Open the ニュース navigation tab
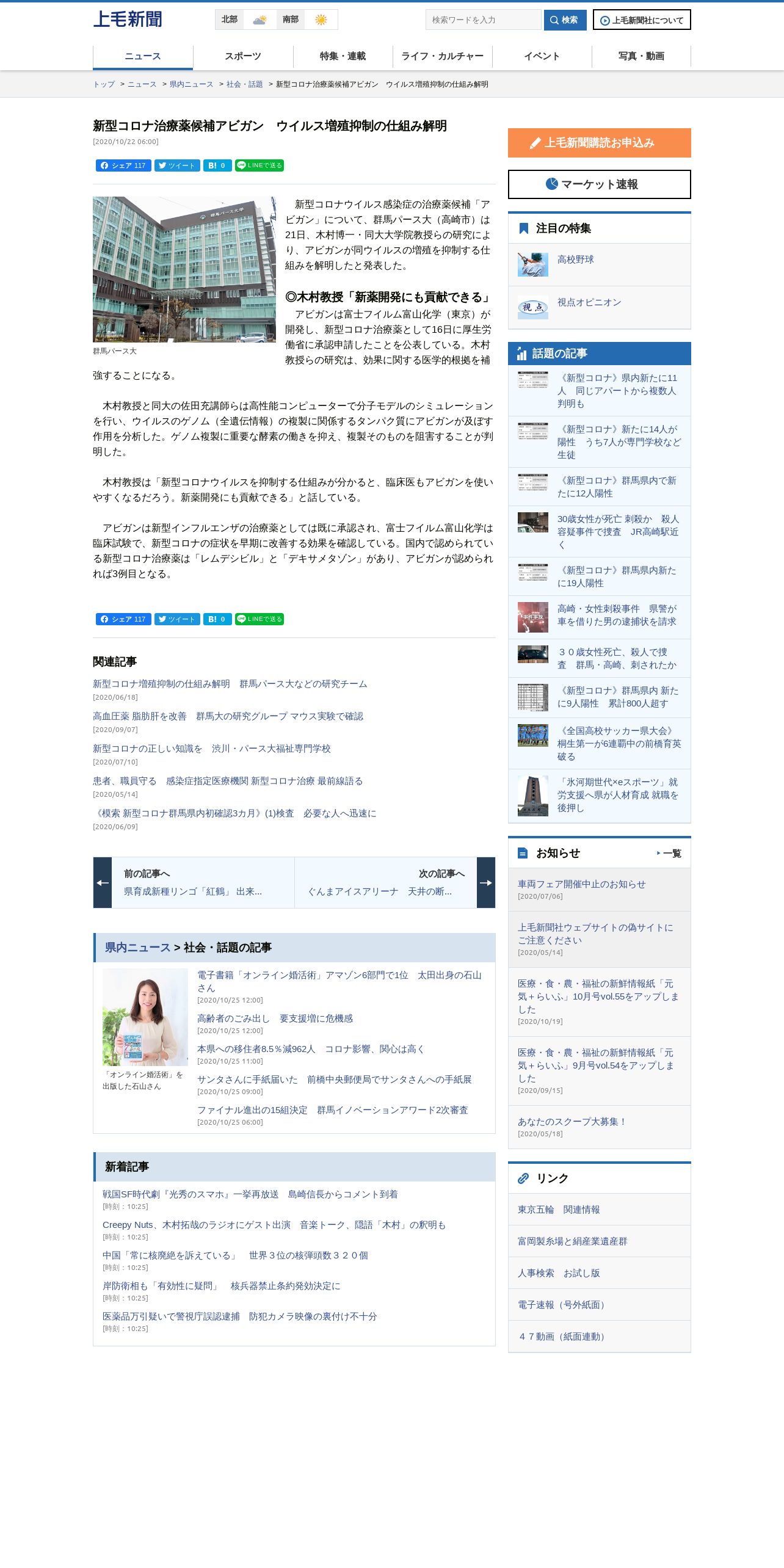 click(143, 56)
